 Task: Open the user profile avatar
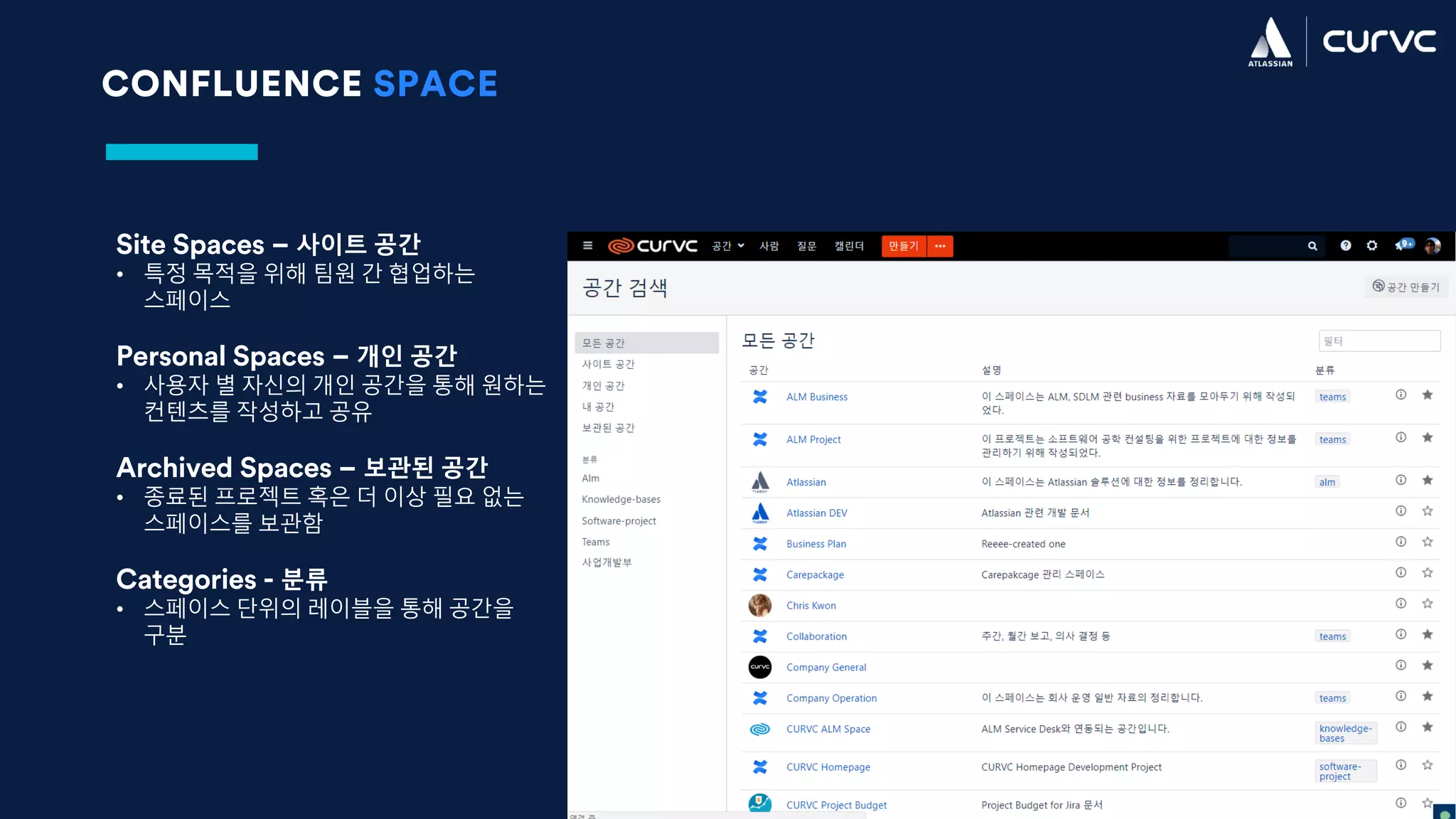pos(1432,245)
